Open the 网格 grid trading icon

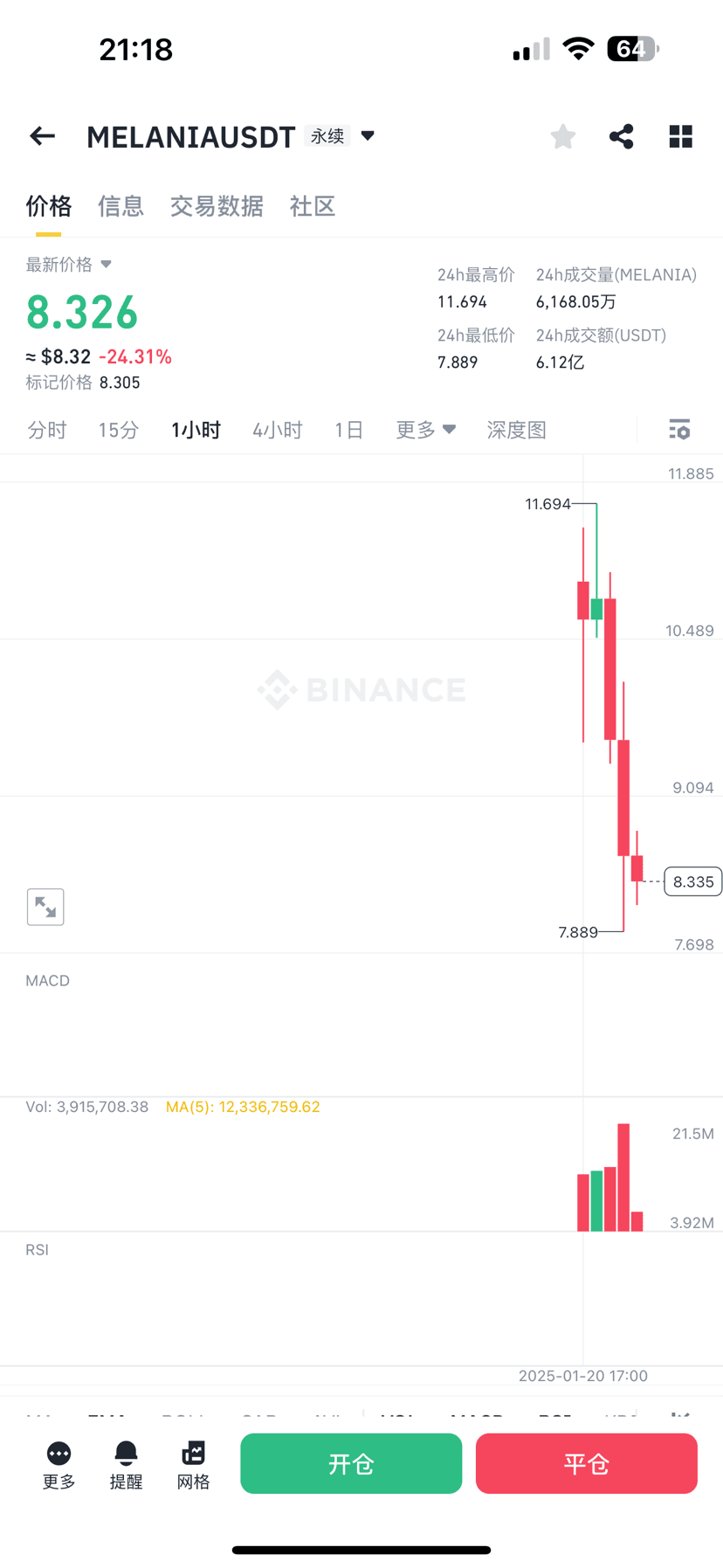tap(193, 1465)
